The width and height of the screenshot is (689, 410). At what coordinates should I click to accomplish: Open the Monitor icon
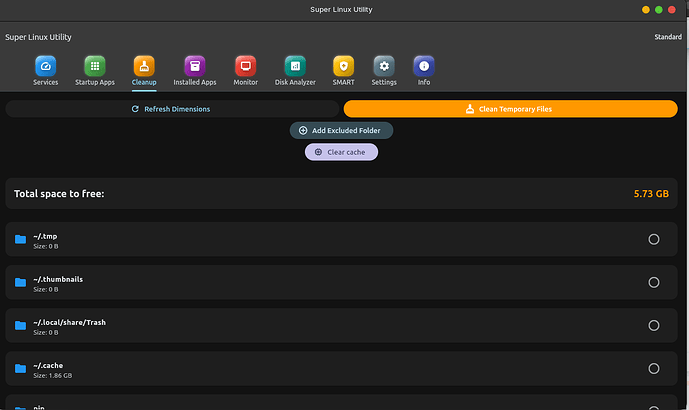[x=245, y=66]
